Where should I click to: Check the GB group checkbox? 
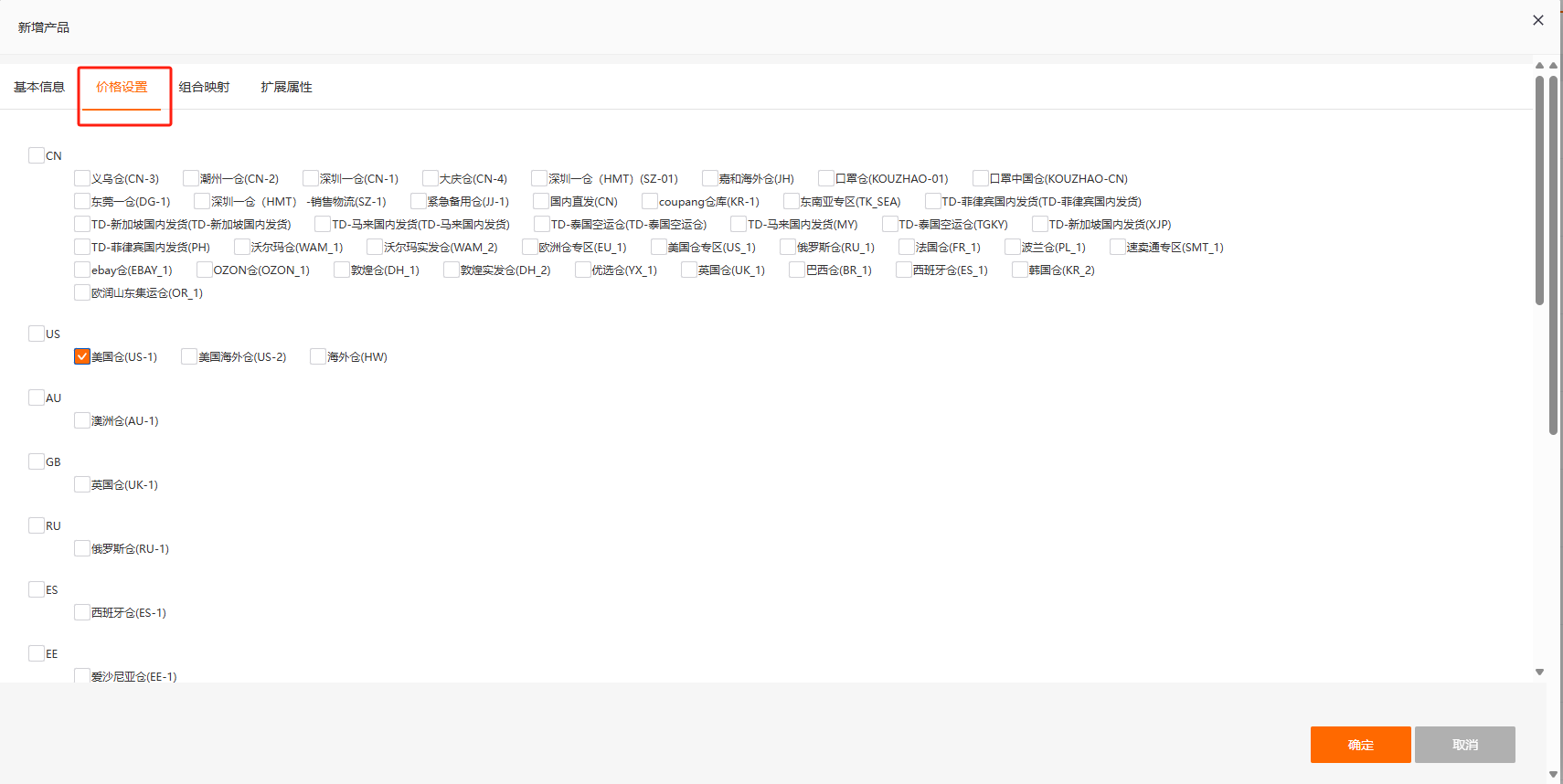[x=37, y=461]
